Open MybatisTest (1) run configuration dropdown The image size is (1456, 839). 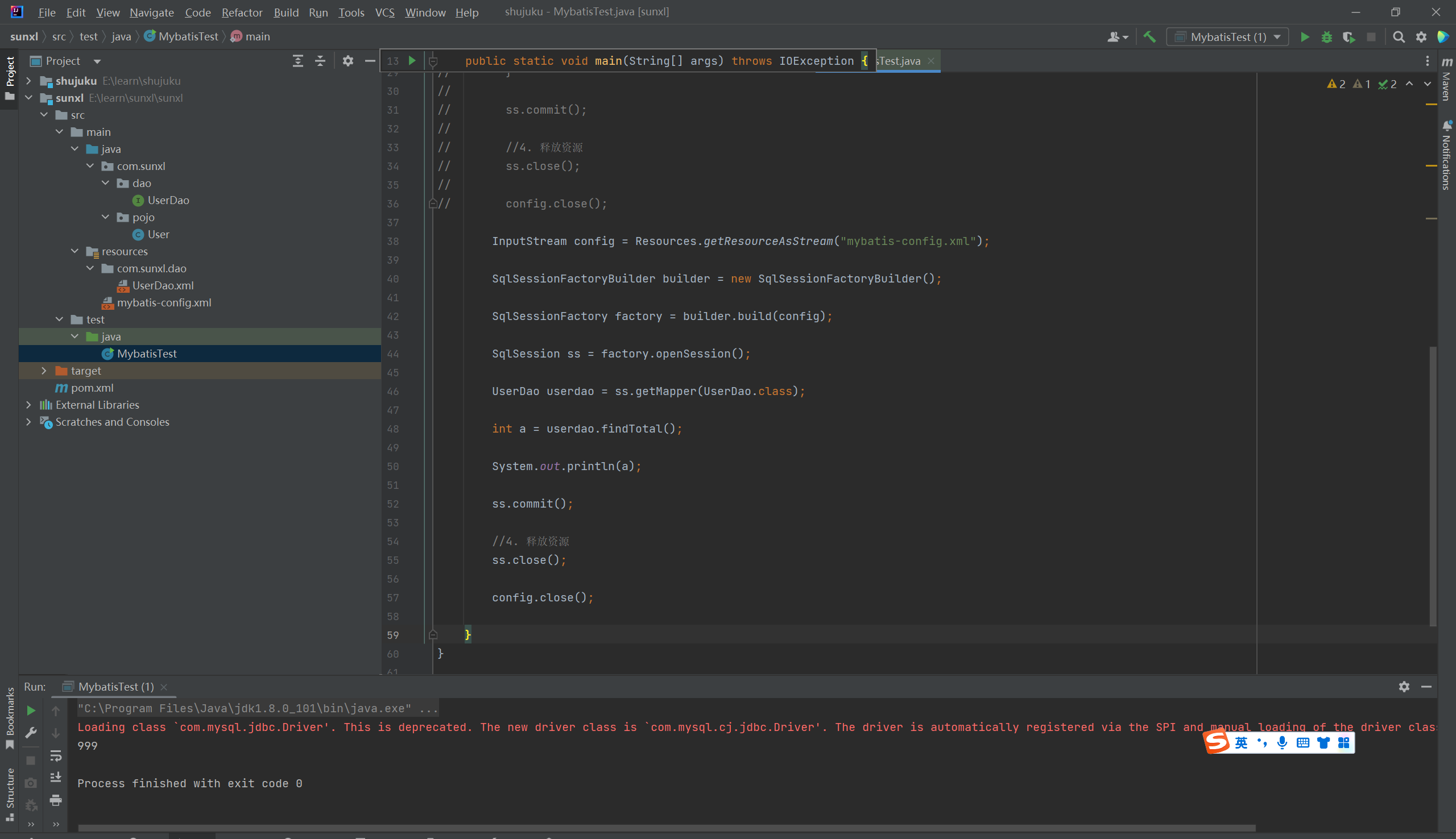[1227, 37]
